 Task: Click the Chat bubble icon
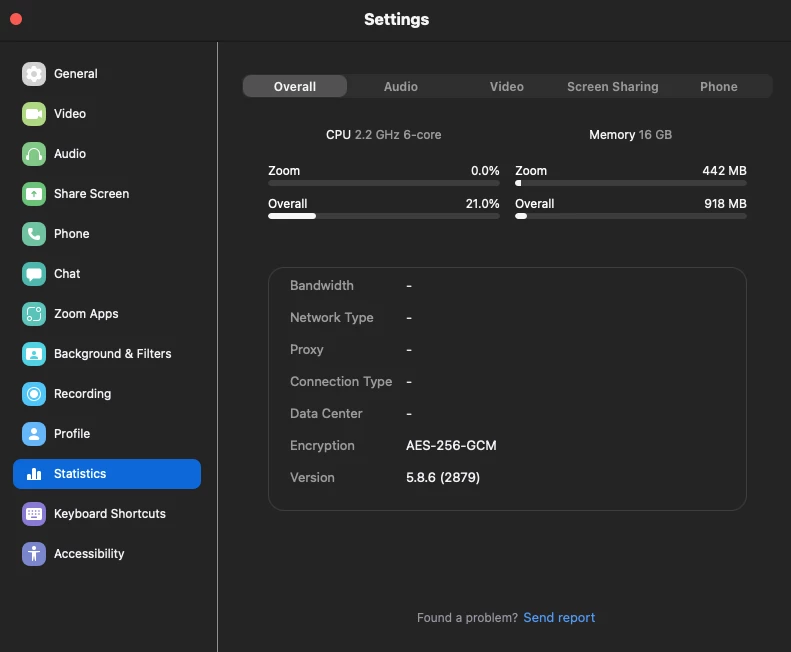(x=34, y=274)
